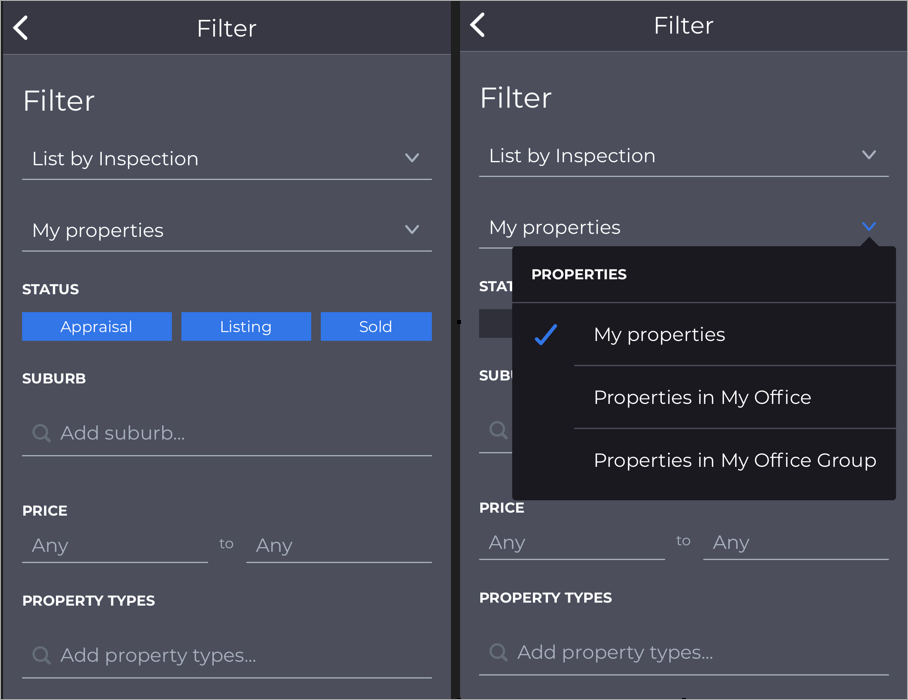The height and width of the screenshot is (700, 908).
Task: Click blue checkmark next to My properties
Action: click(545, 335)
